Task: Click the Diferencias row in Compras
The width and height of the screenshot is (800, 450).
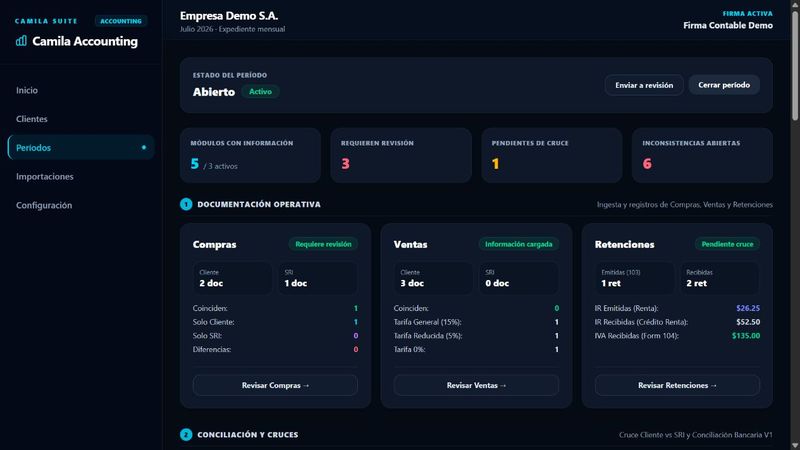Action: pyautogui.click(x=275, y=349)
